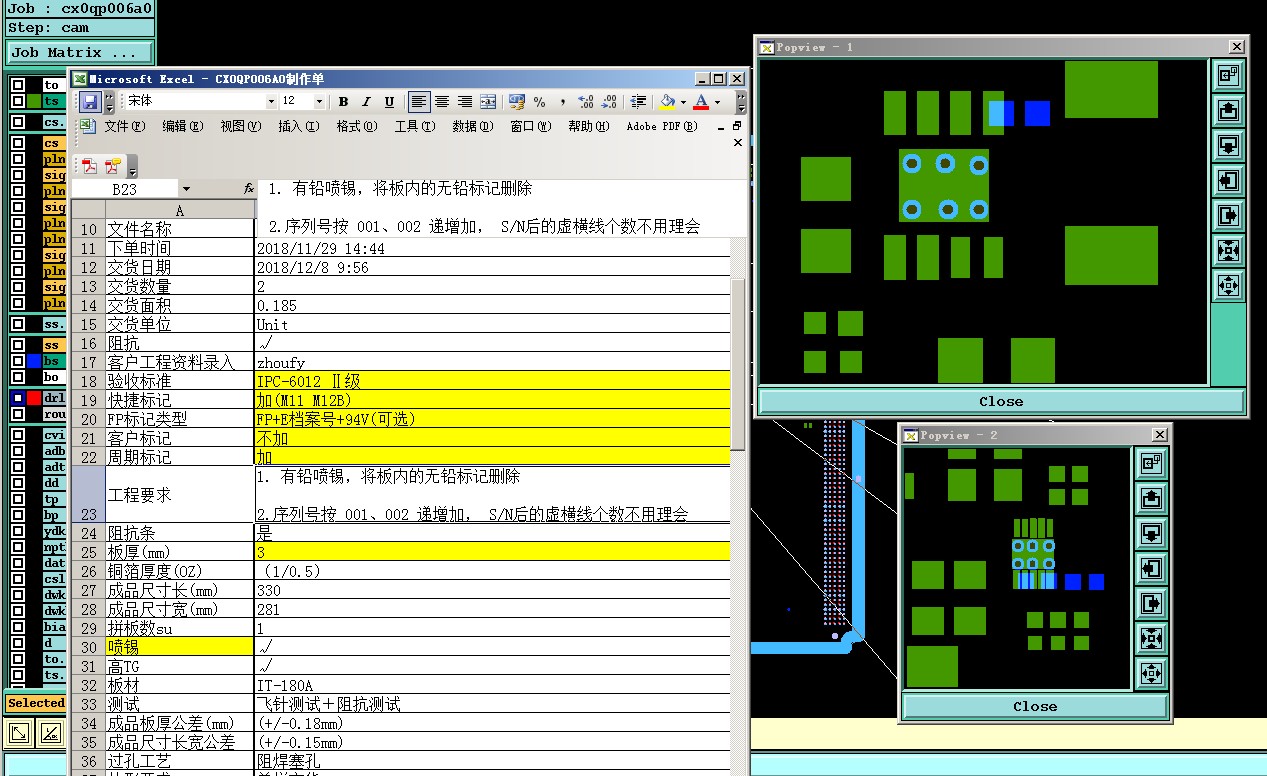Open the font color dropdown arrow
Viewport: 1267px width, 776px height.
point(717,102)
